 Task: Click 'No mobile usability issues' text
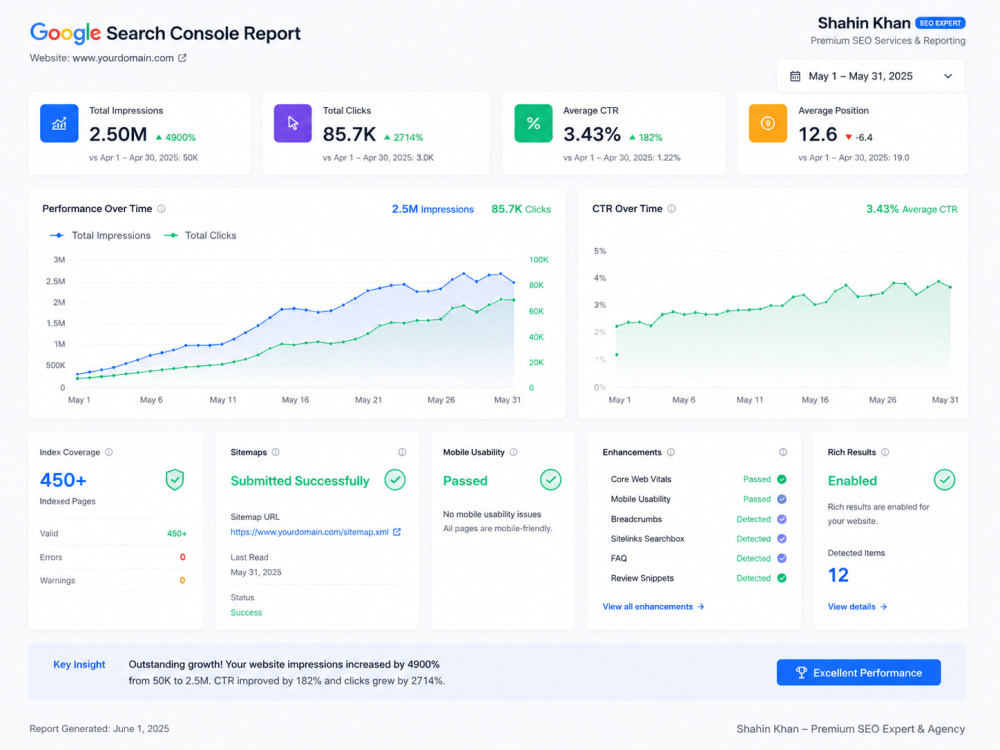[492, 514]
